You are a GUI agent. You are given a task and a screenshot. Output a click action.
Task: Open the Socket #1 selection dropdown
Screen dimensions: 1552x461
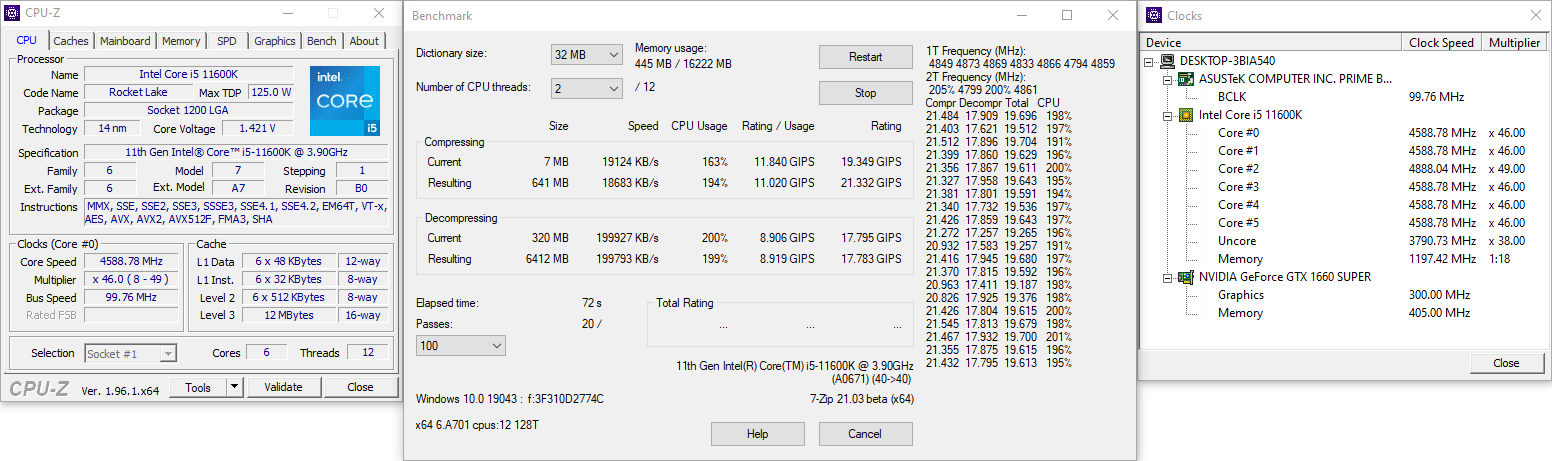(x=130, y=353)
